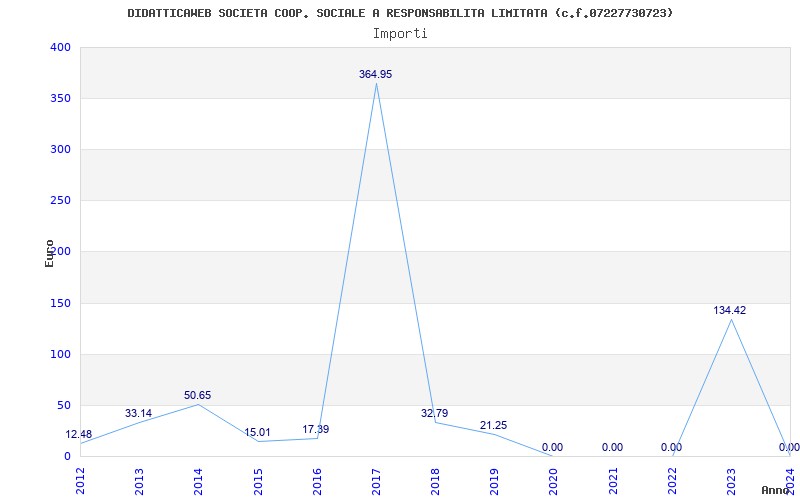Select the 33.14 data label
Screen dimensions: 800x500
[x=138, y=413]
